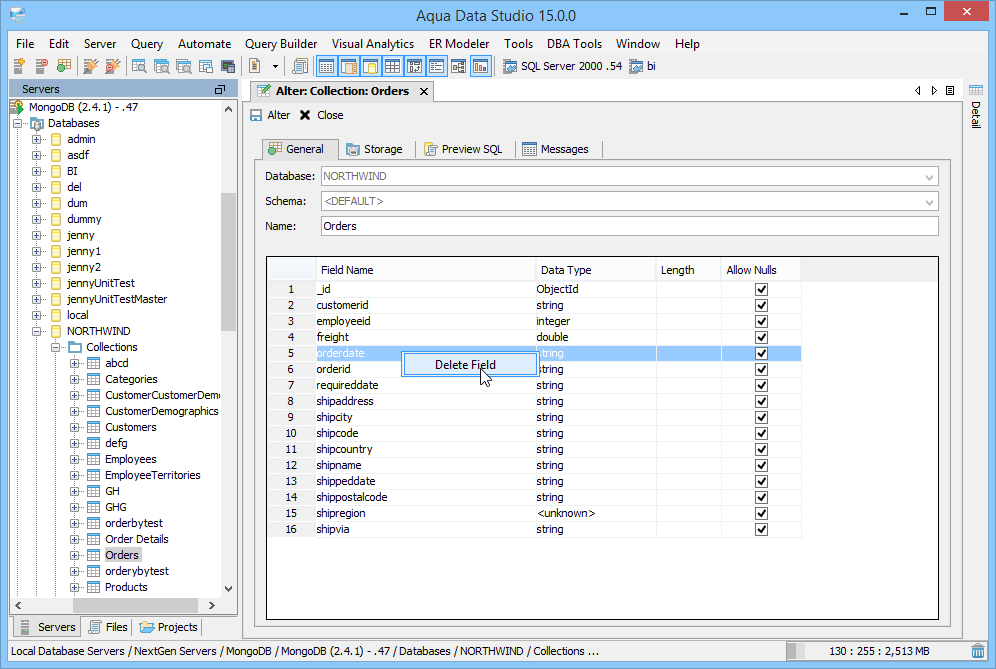
Task: Click the SQL Server 2000 .54 connection icon
Action: tap(510, 67)
